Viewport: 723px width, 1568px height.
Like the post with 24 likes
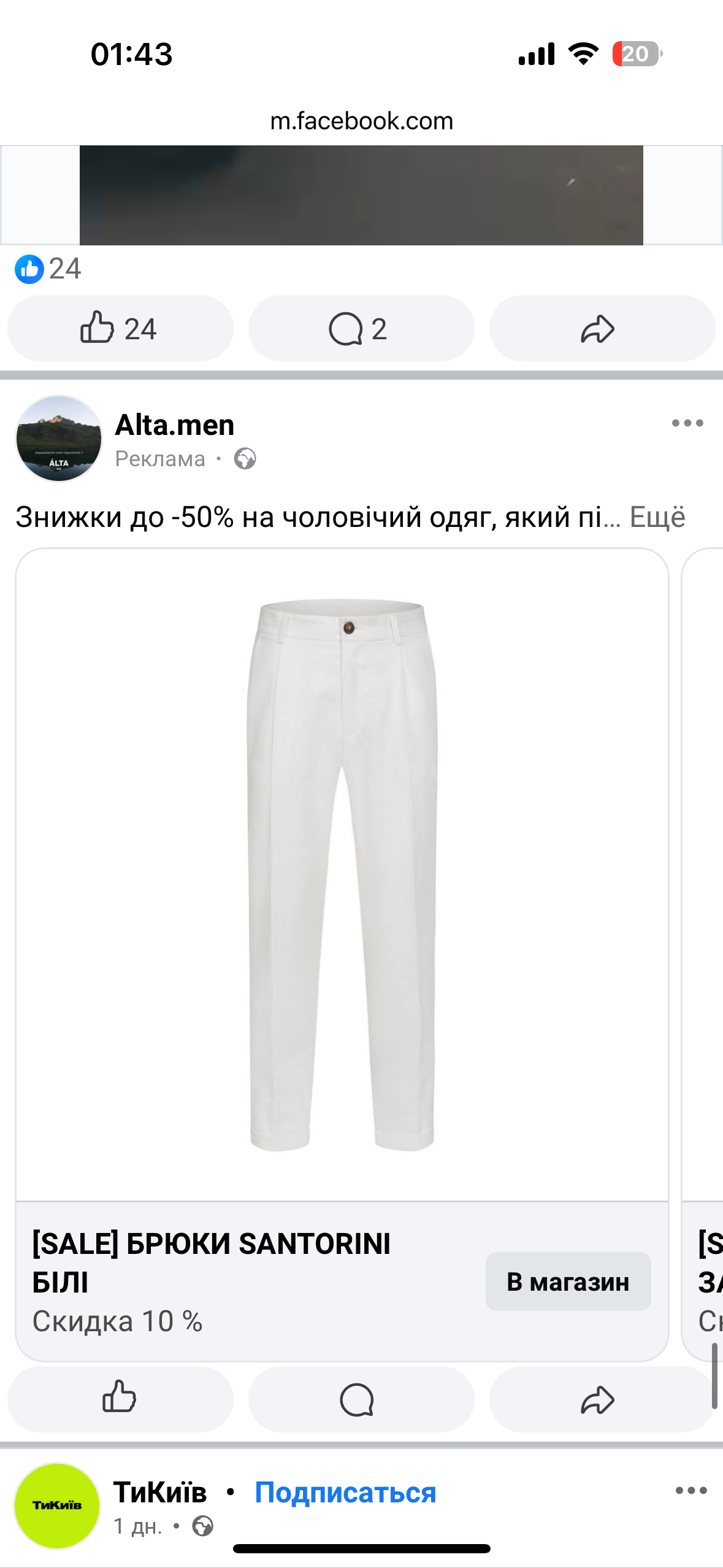click(x=120, y=328)
